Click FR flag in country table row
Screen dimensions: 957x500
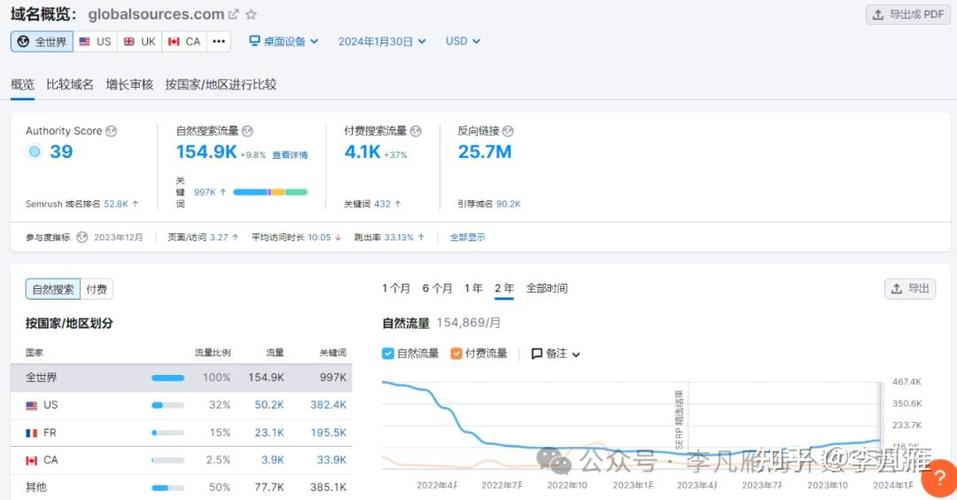point(31,433)
